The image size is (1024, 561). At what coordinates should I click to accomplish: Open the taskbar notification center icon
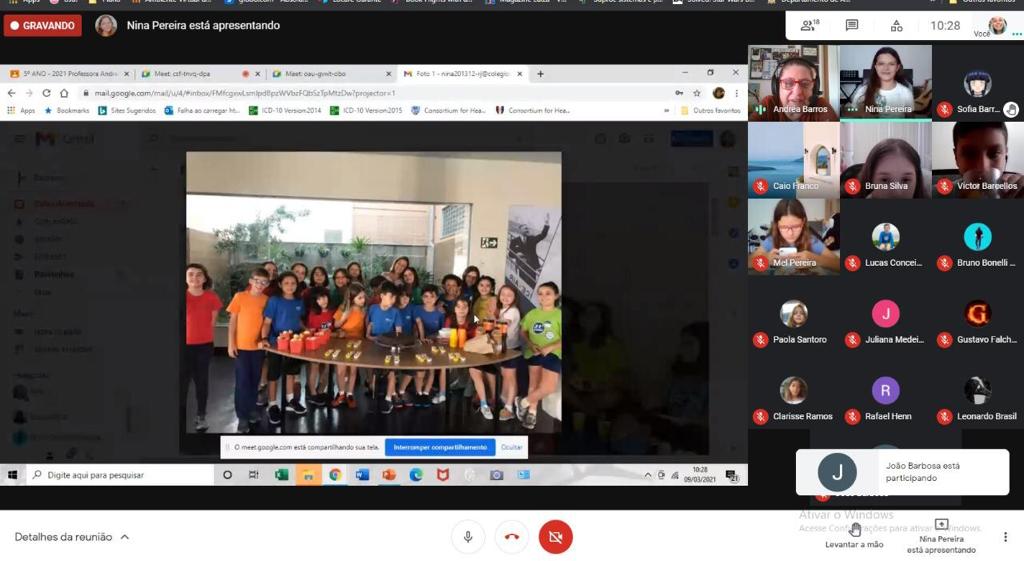[x=732, y=475]
